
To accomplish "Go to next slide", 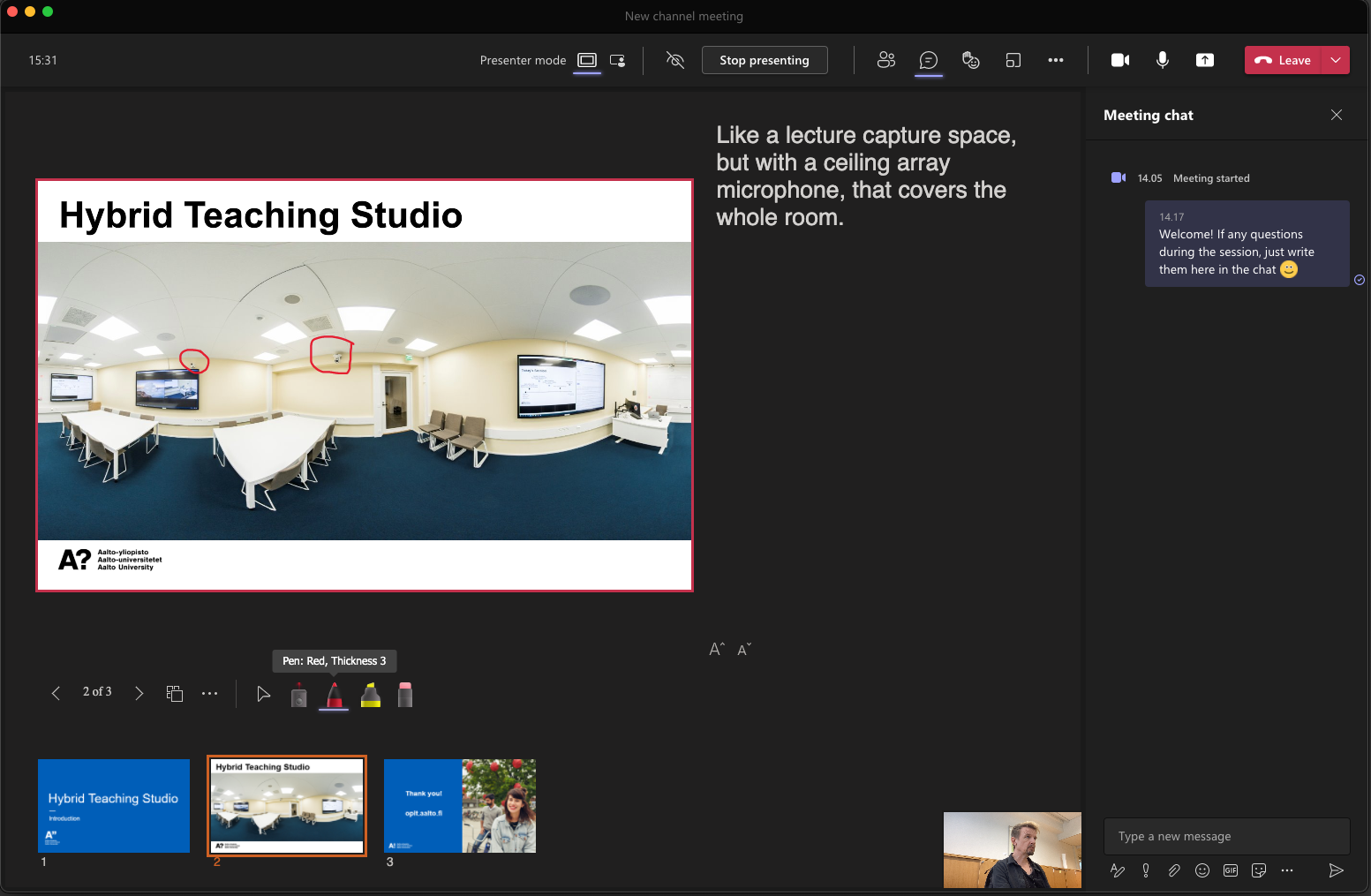I will [139, 694].
